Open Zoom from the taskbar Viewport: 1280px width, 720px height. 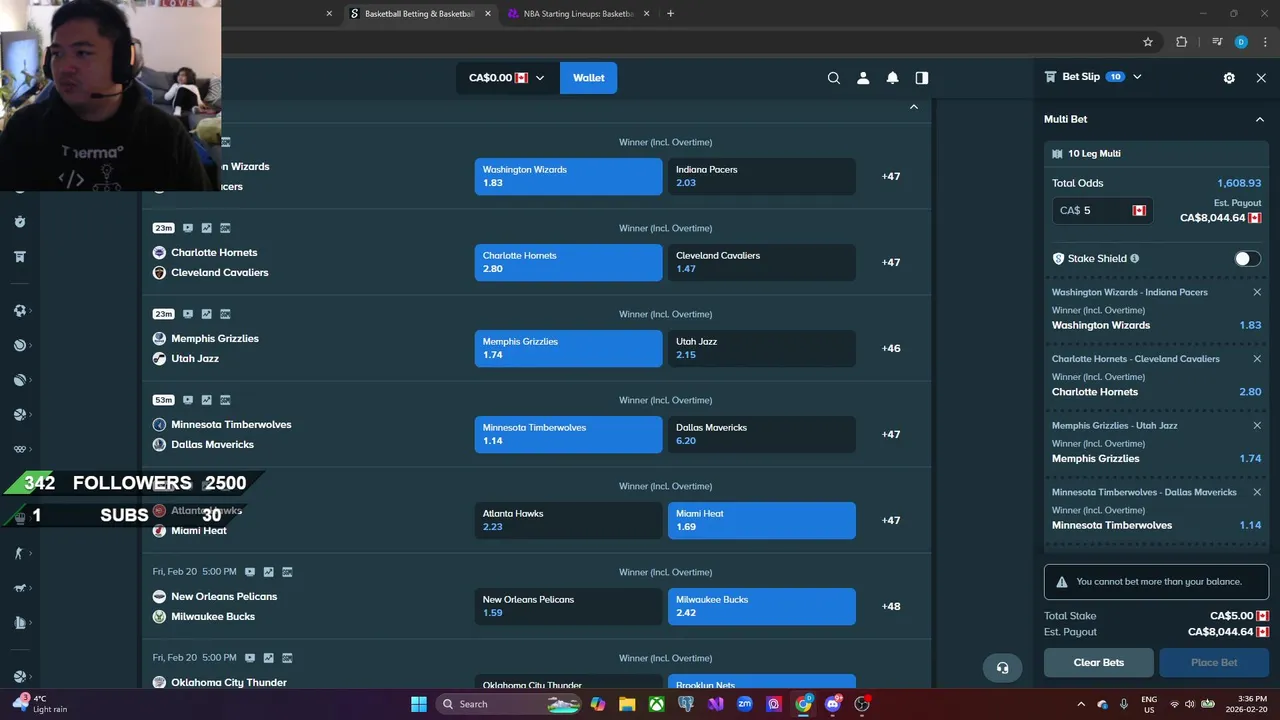744,704
